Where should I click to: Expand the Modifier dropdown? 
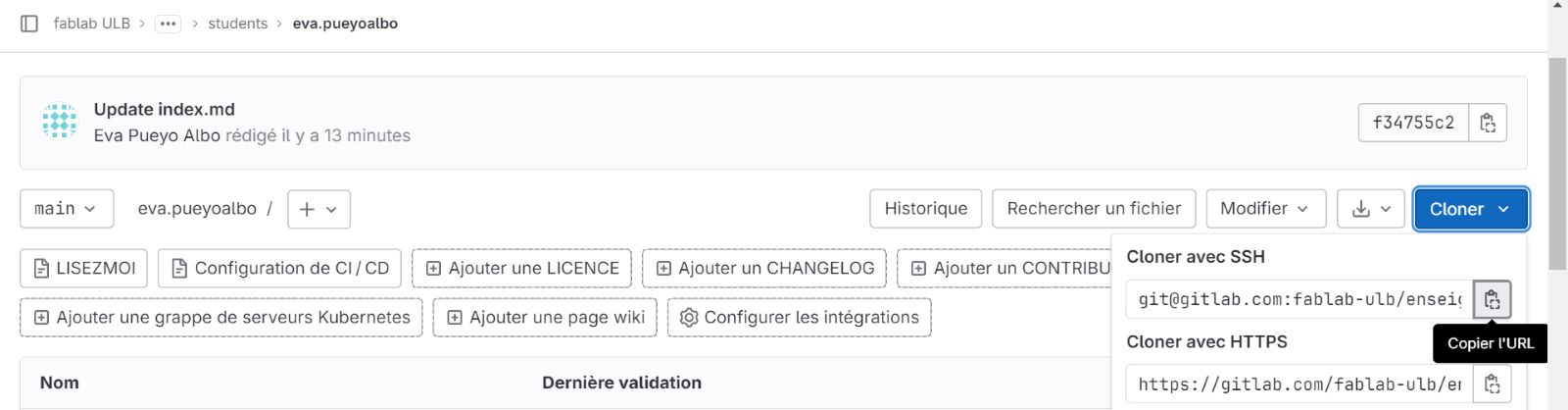pos(1265,209)
